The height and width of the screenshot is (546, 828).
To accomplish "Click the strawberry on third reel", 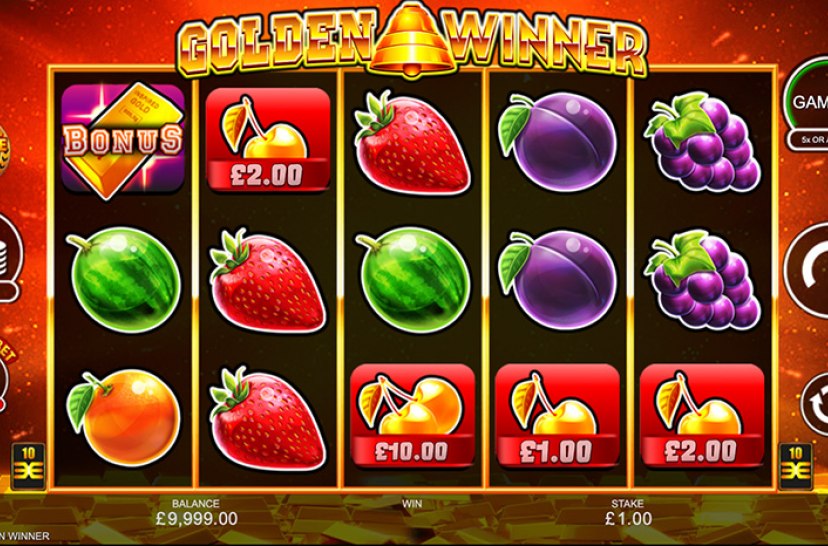I will point(412,142).
